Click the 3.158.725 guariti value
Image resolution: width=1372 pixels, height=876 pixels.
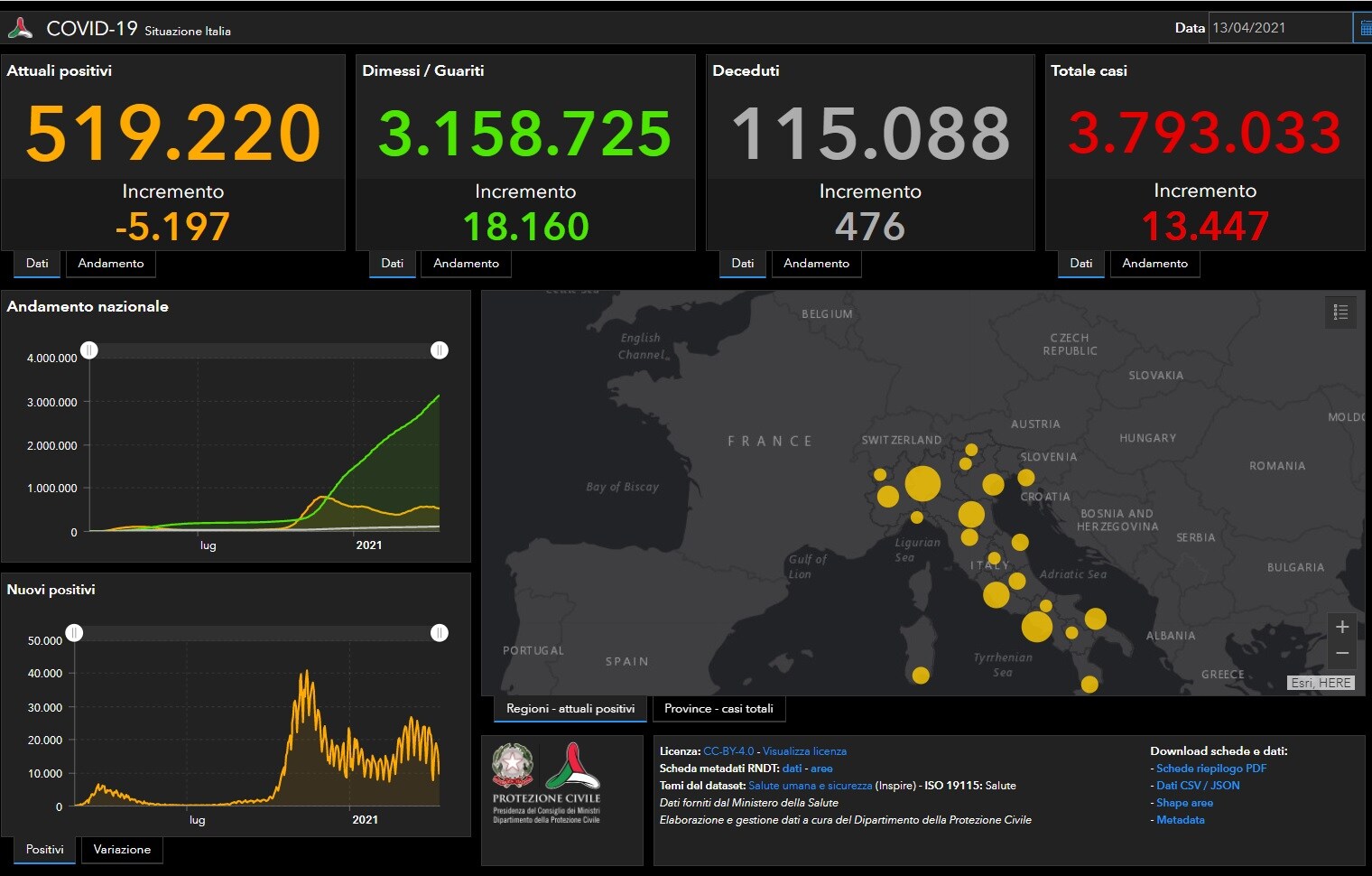[x=525, y=134]
